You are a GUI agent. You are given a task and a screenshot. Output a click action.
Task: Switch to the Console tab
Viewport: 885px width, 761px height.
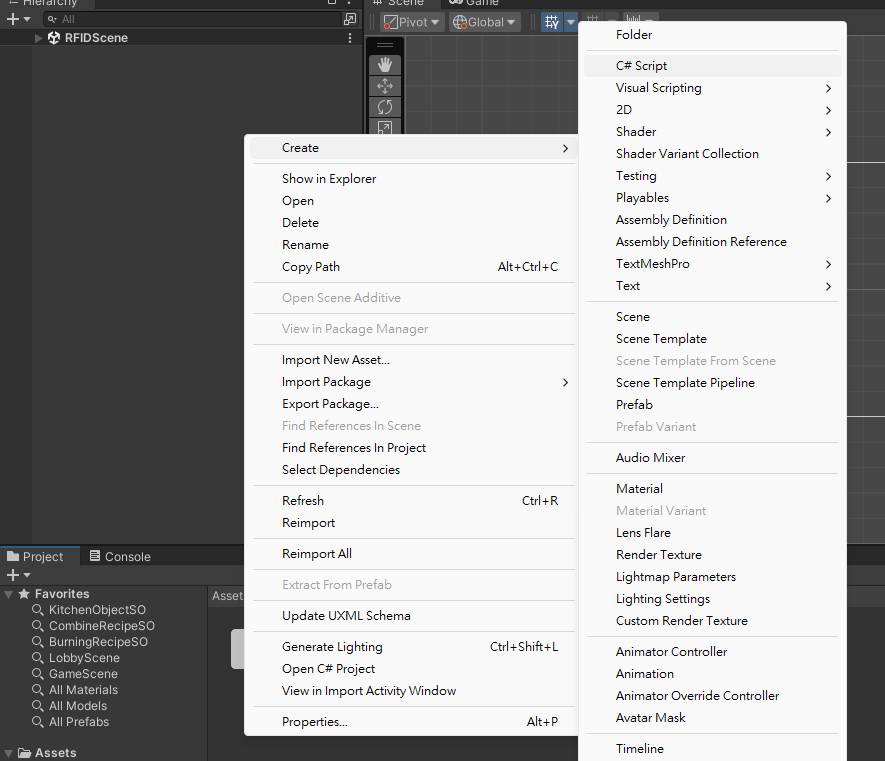pyautogui.click(x=120, y=557)
